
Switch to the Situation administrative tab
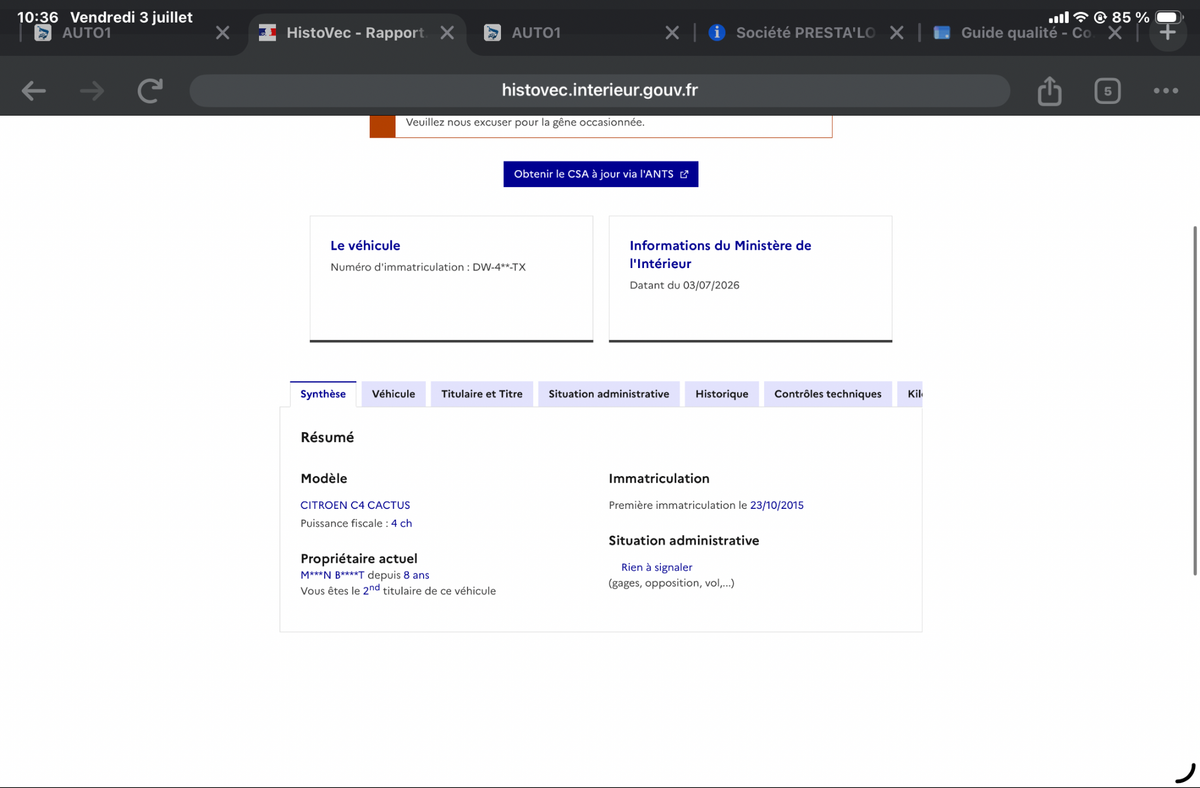point(609,394)
